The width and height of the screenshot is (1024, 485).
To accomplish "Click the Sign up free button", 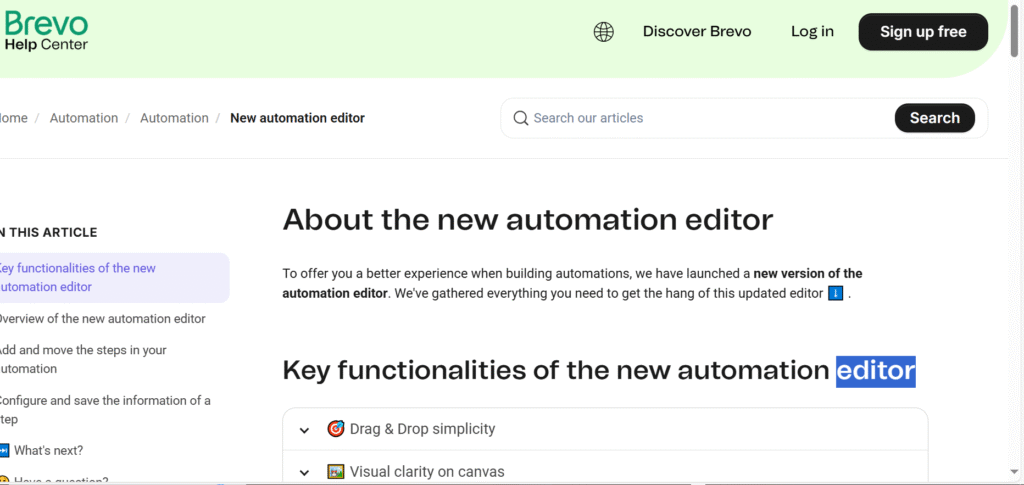I will [x=923, y=32].
